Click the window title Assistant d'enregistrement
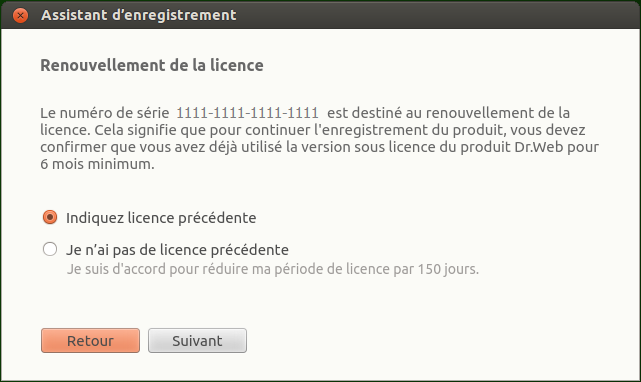Screen dimensions: 641x382 point(139,15)
